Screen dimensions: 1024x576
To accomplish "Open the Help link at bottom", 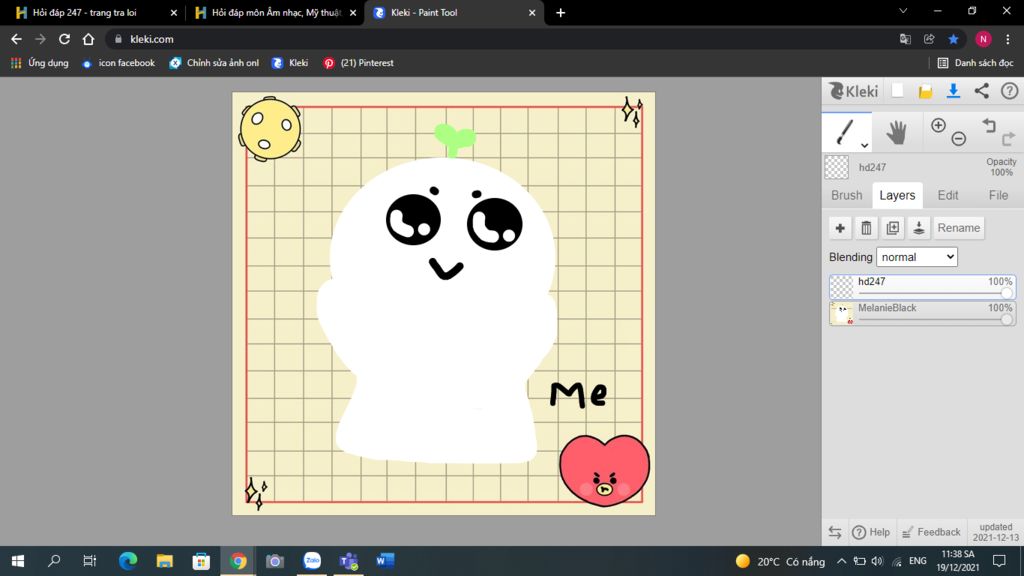I will 871,532.
